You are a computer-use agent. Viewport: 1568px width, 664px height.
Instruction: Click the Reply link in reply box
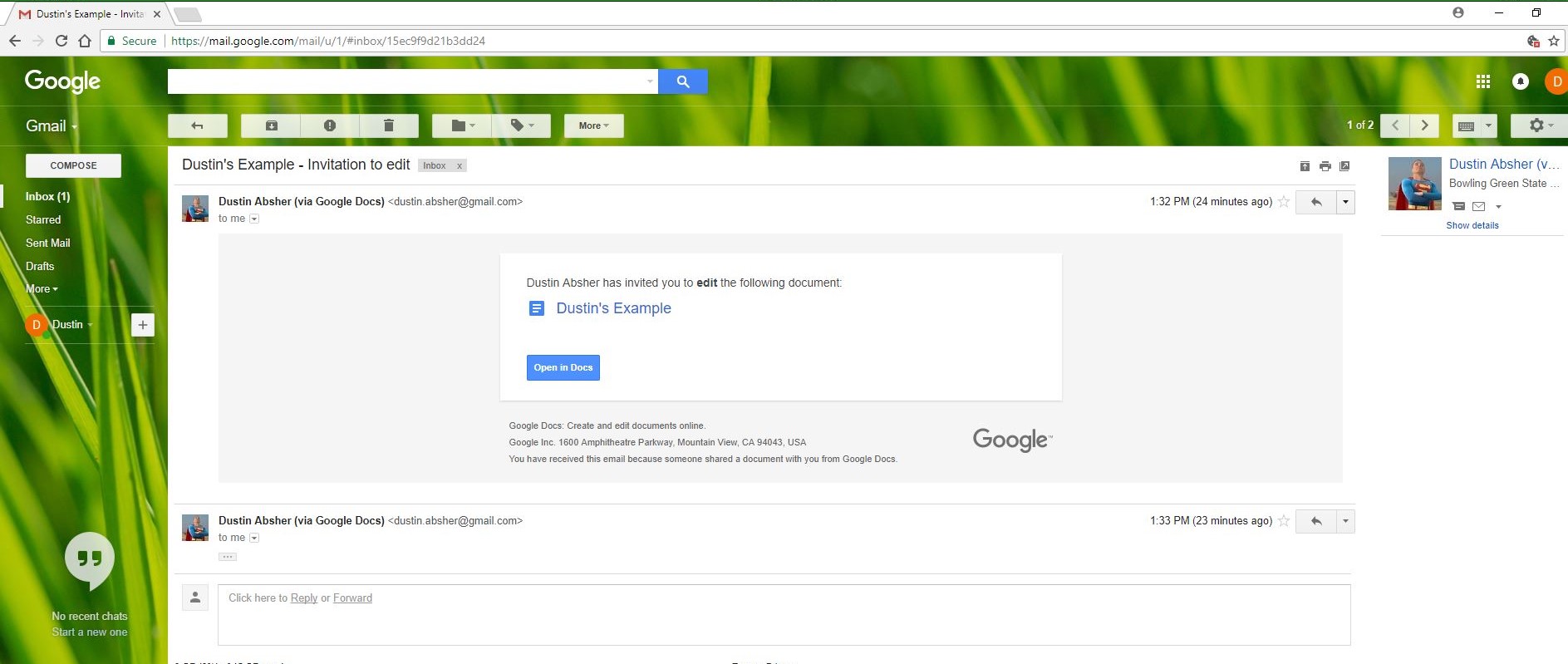(x=304, y=598)
